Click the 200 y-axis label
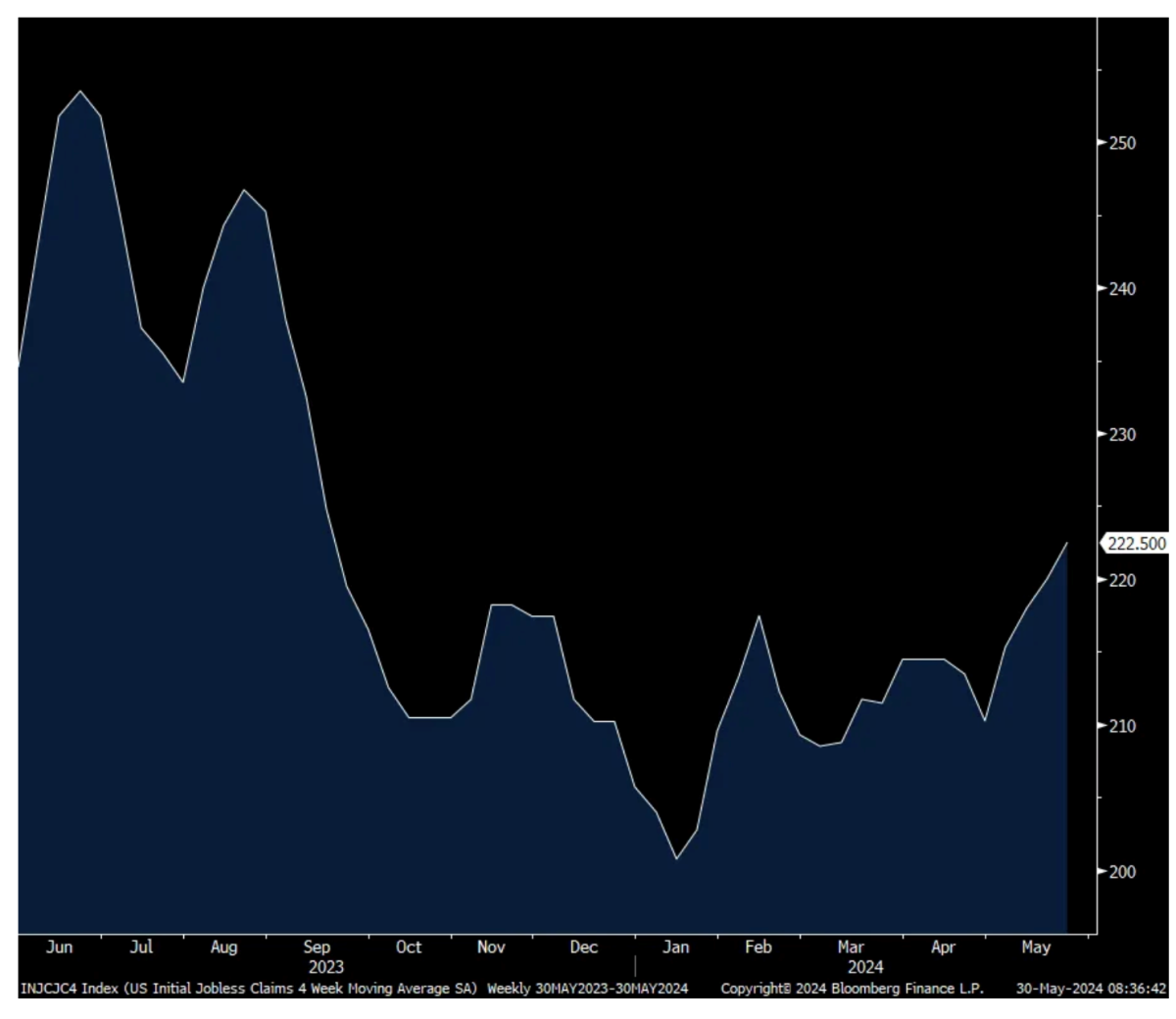The image size is (1176, 1019). click(1122, 872)
